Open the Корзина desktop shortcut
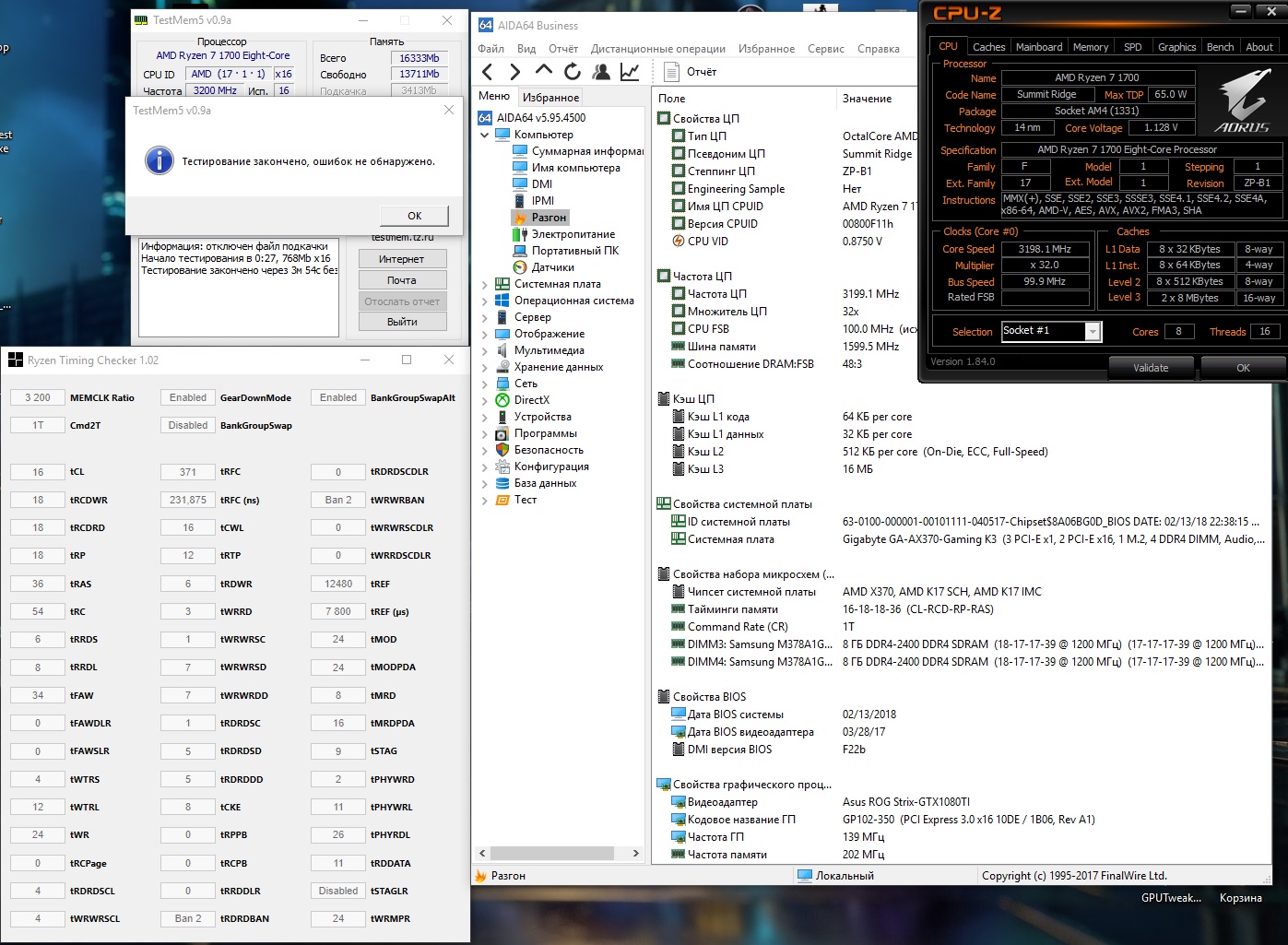This screenshot has width=1288, height=945. [x=1240, y=898]
